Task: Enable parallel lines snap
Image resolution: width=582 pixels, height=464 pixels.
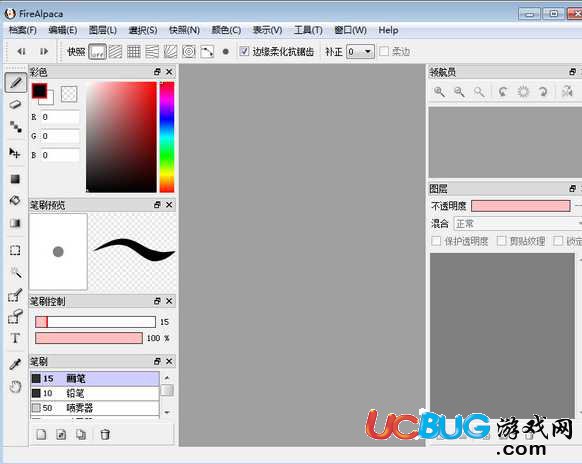Action: tap(115, 52)
